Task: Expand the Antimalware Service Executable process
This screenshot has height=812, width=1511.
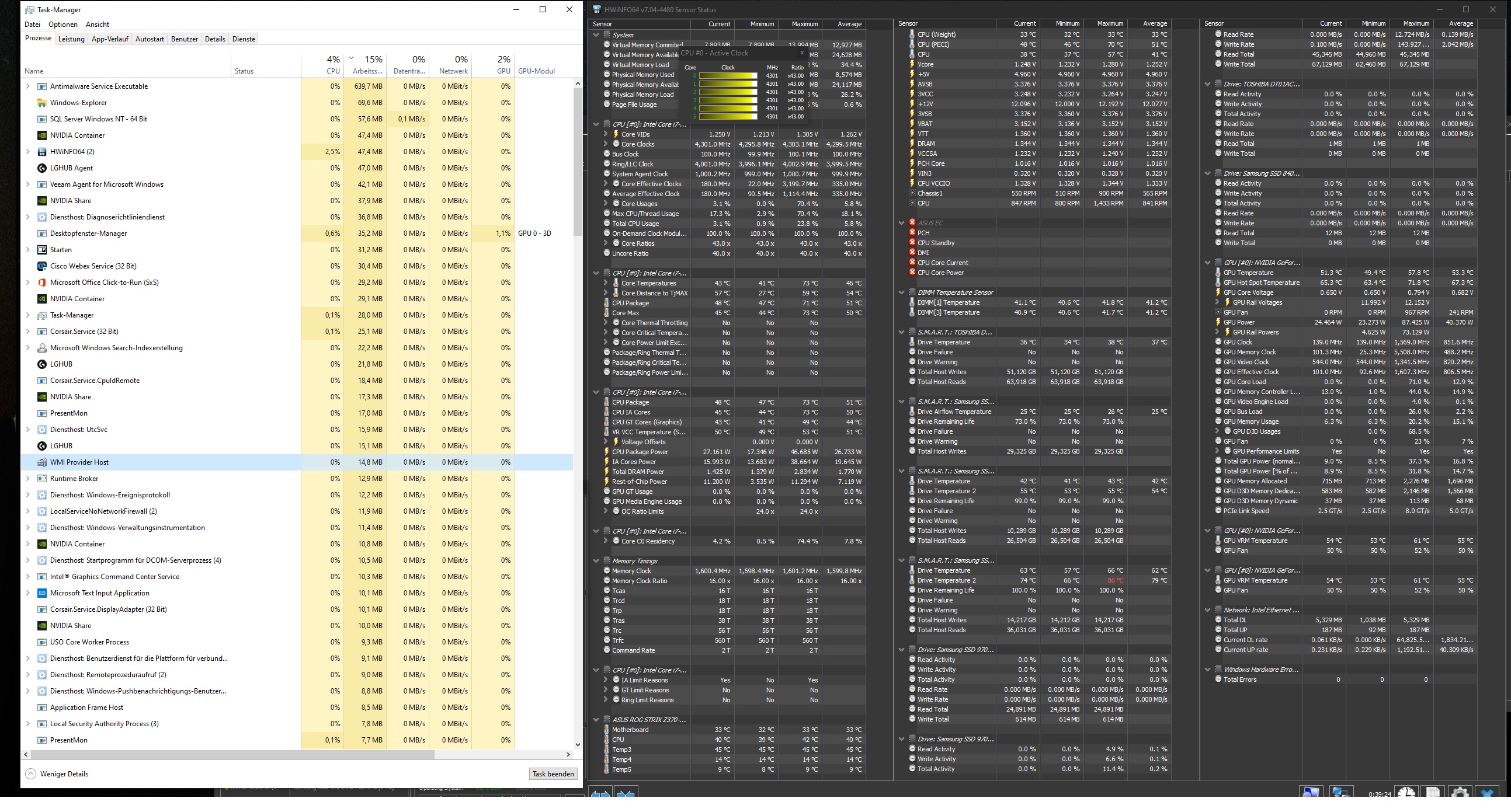Action: [27, 86]
